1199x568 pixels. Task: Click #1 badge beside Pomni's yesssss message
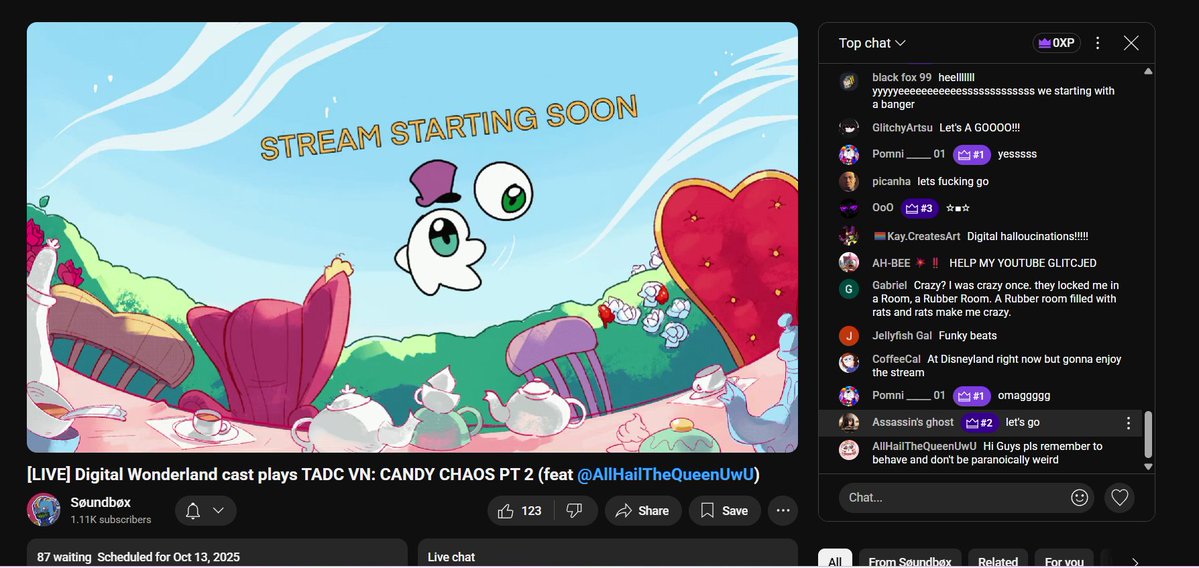point(972,154)
